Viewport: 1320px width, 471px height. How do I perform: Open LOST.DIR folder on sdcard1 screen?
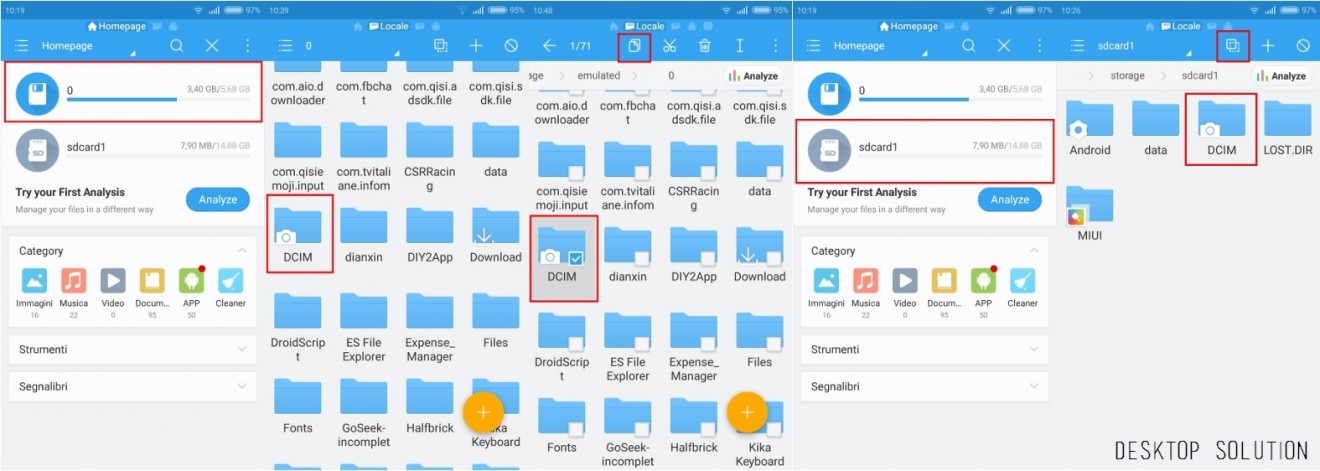coord(1288,130)
